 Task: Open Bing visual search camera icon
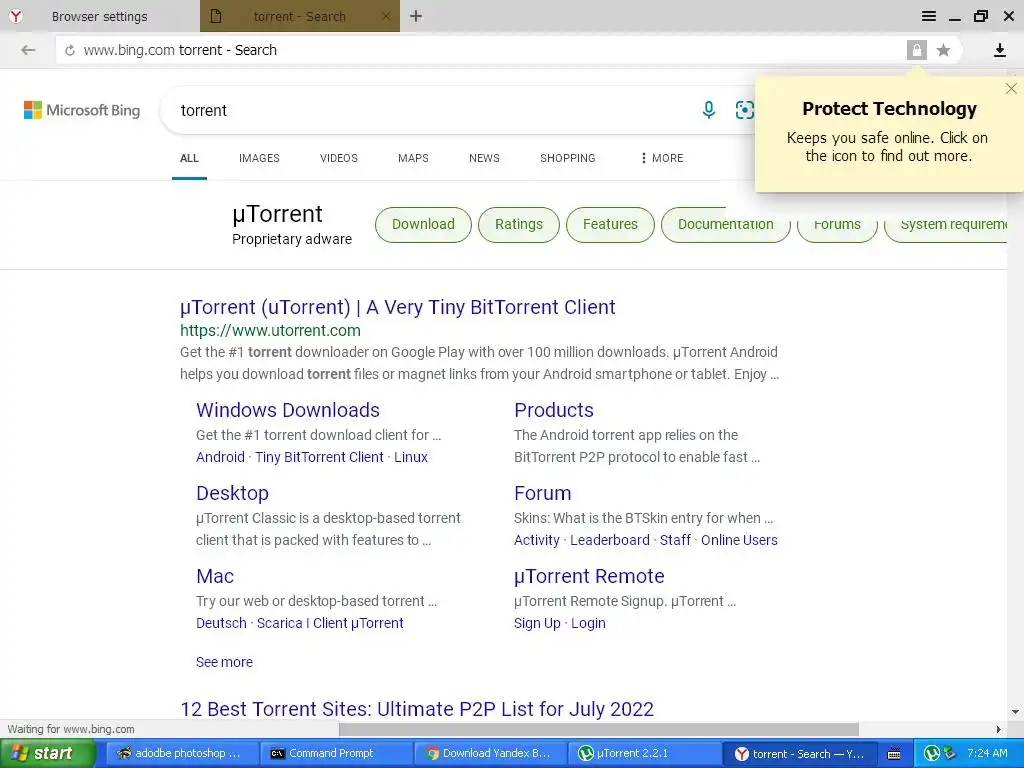coord(744,110)
